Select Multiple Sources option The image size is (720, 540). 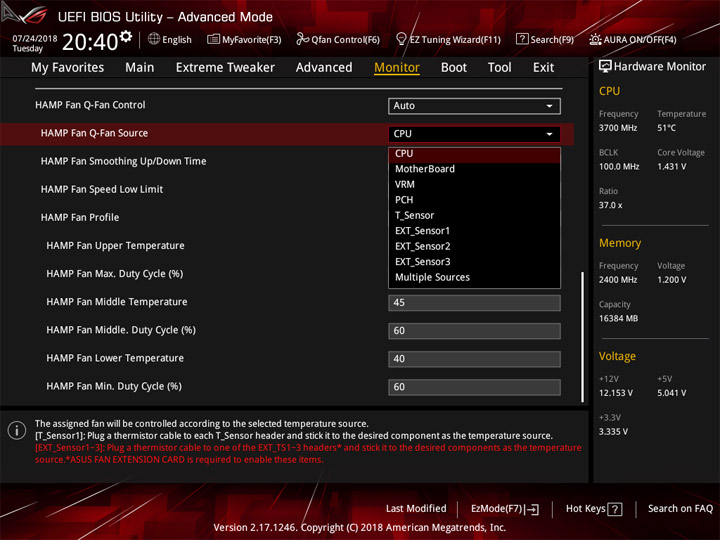(x=474, y=277)
